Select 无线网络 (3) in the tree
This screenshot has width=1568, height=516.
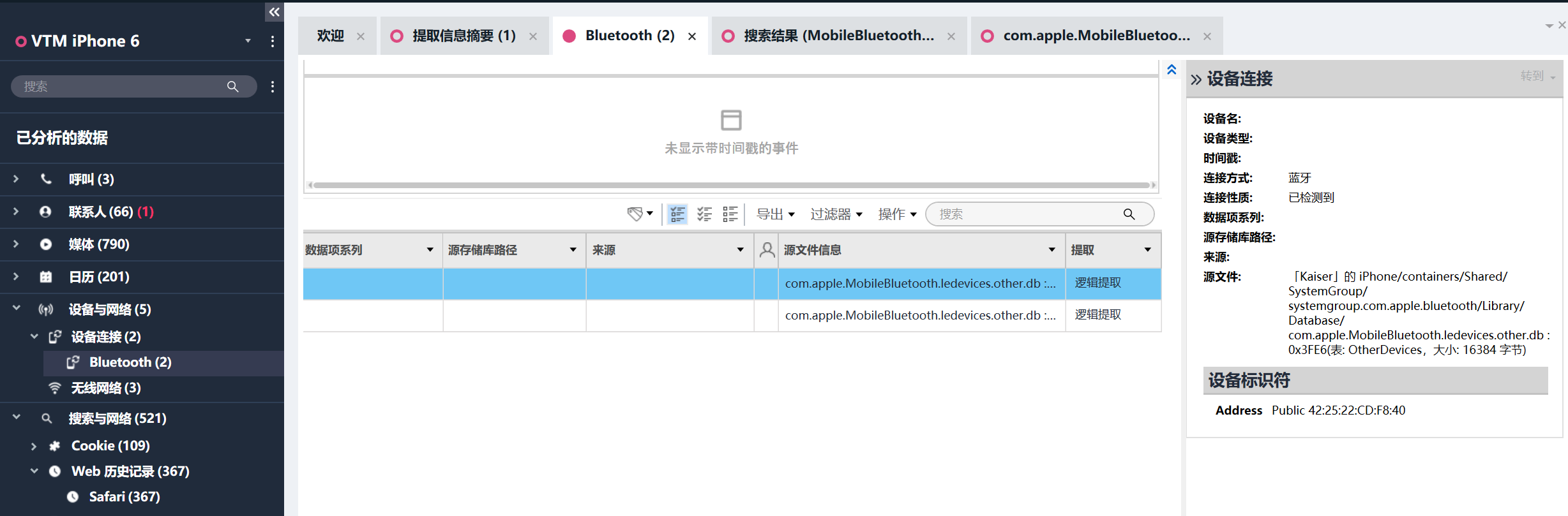click(106, 388)
